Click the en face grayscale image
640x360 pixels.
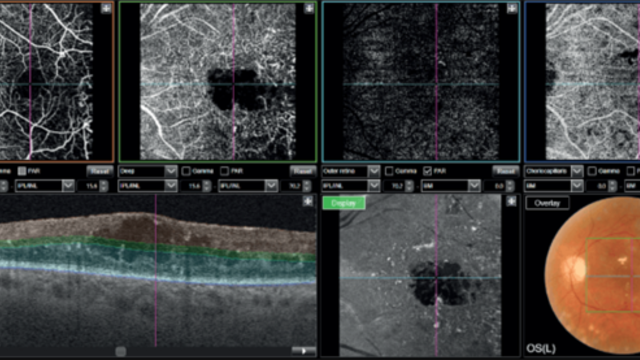[420, 275]
